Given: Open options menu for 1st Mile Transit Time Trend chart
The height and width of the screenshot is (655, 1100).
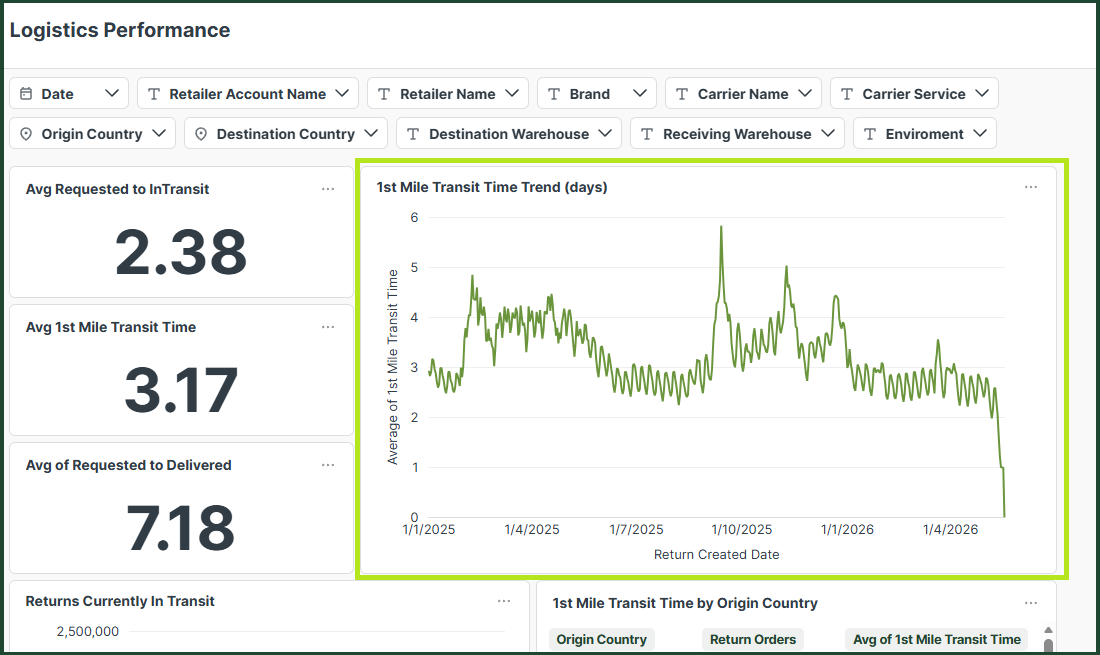Looking at the screenshot, I should [x=1031, y=187].
